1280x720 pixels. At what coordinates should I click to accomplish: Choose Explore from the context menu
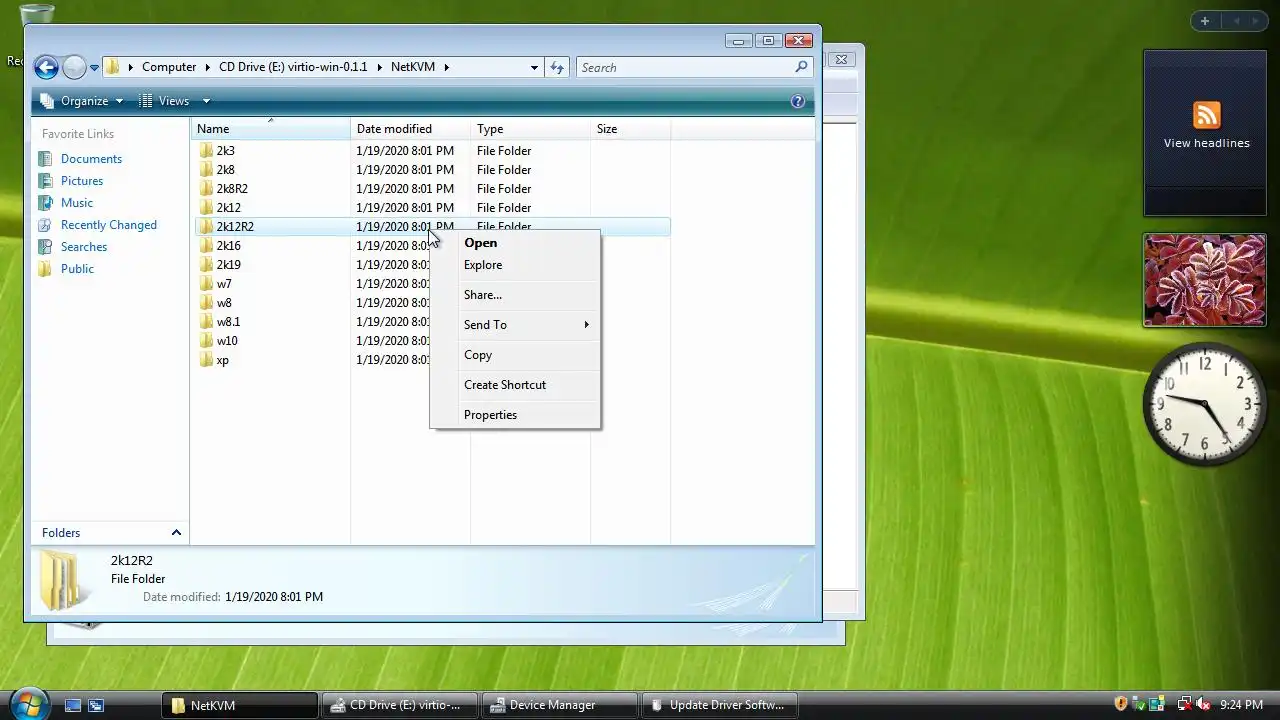click(515, 265)
